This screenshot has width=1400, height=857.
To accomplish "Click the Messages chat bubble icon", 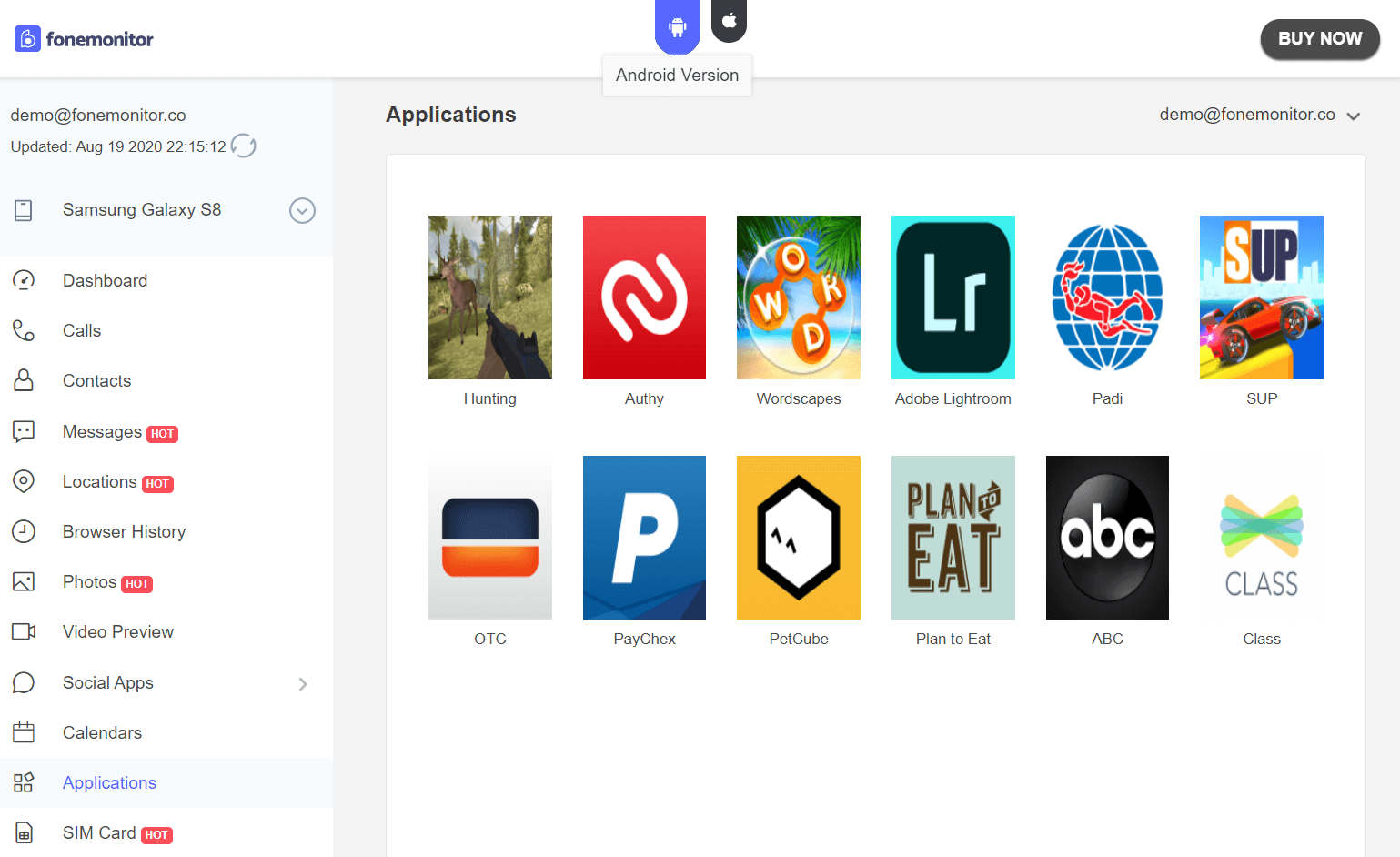I will click(x=24, y=431).
